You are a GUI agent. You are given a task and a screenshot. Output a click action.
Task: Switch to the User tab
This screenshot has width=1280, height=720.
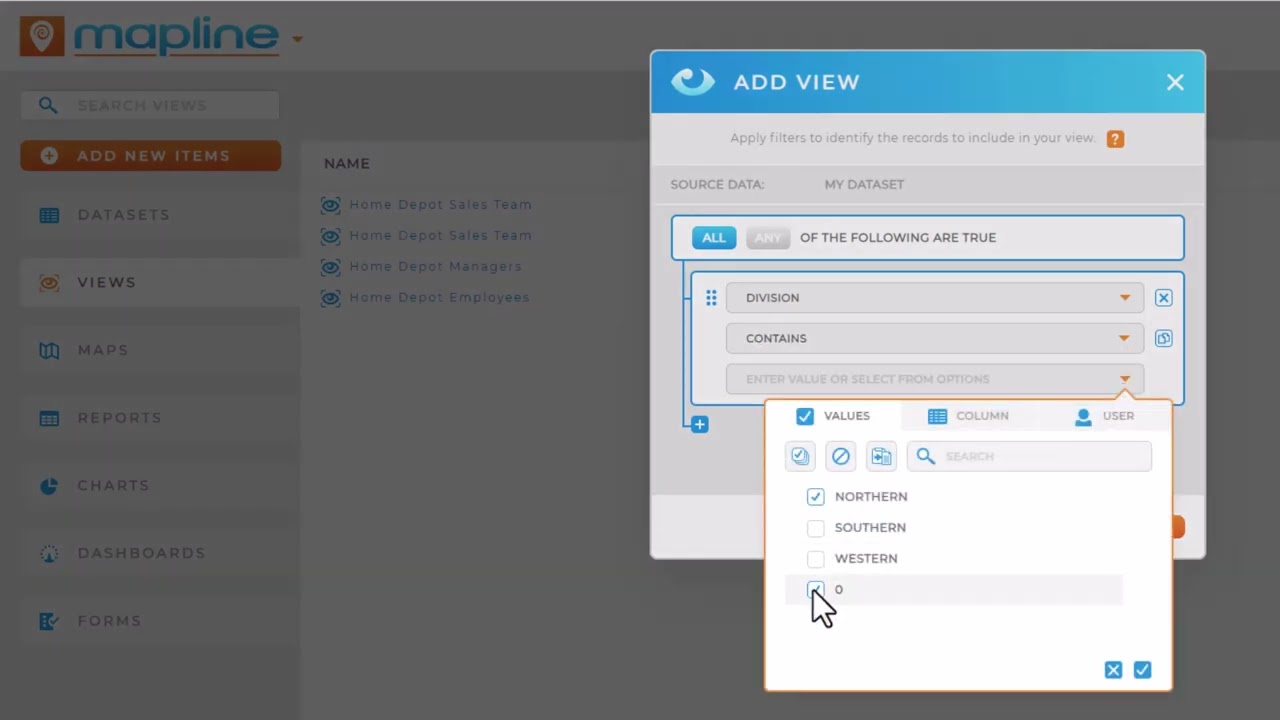tap(1104, 416)
